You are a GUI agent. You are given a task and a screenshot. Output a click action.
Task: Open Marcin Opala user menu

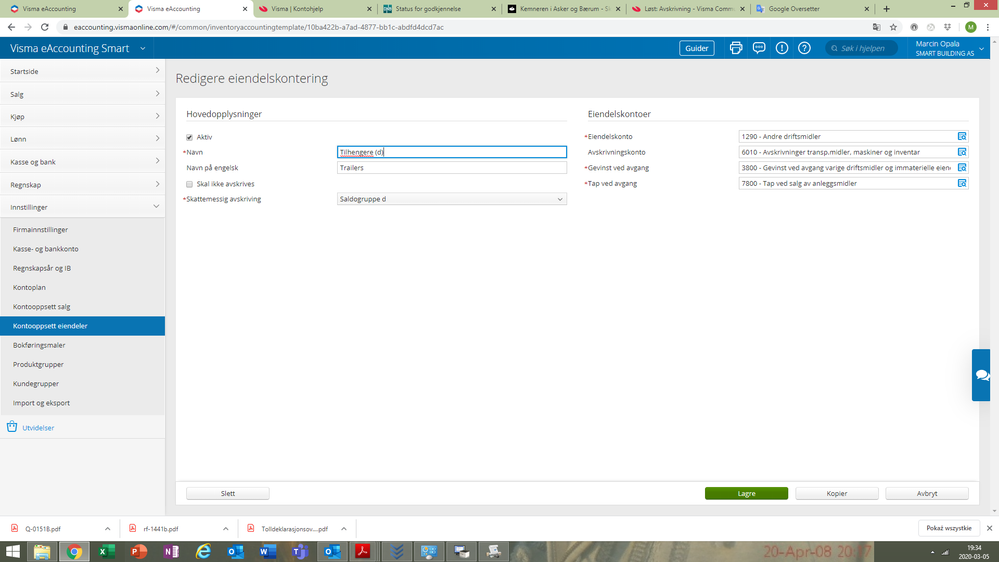tap(949, 48)
